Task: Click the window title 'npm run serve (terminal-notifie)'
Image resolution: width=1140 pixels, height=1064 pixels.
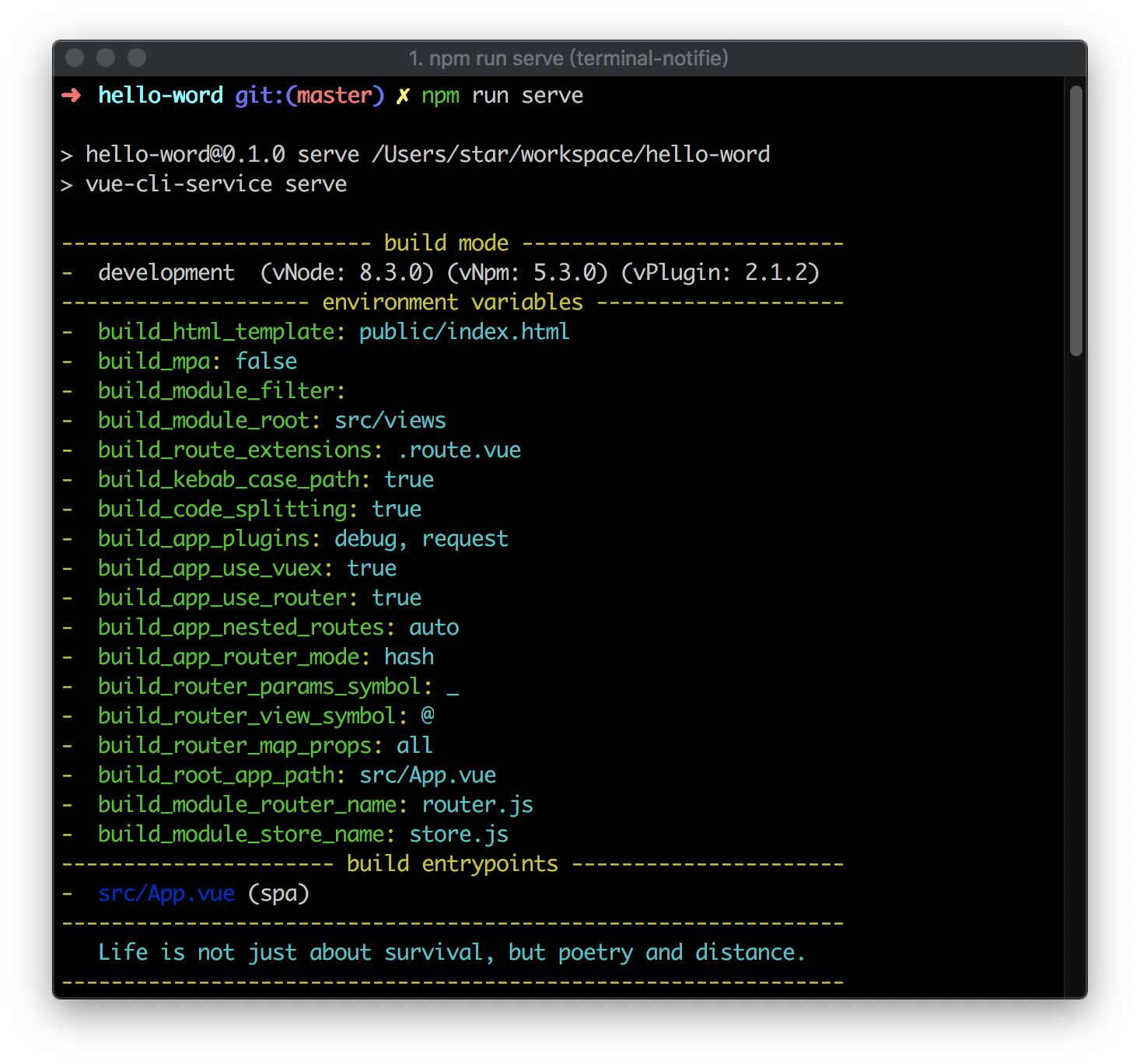Action: (568, 58)
